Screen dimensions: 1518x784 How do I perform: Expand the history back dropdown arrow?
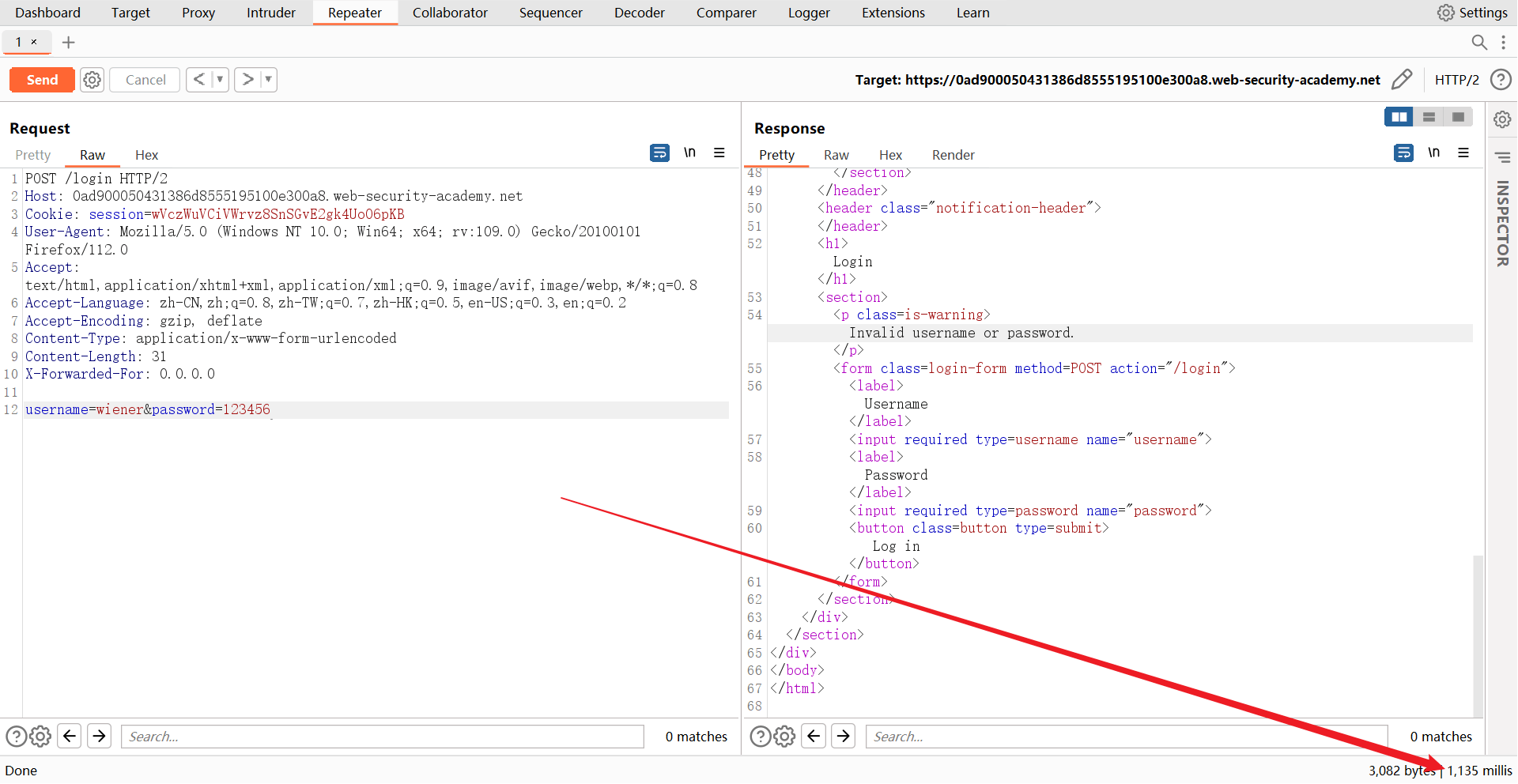click(220, 80)
